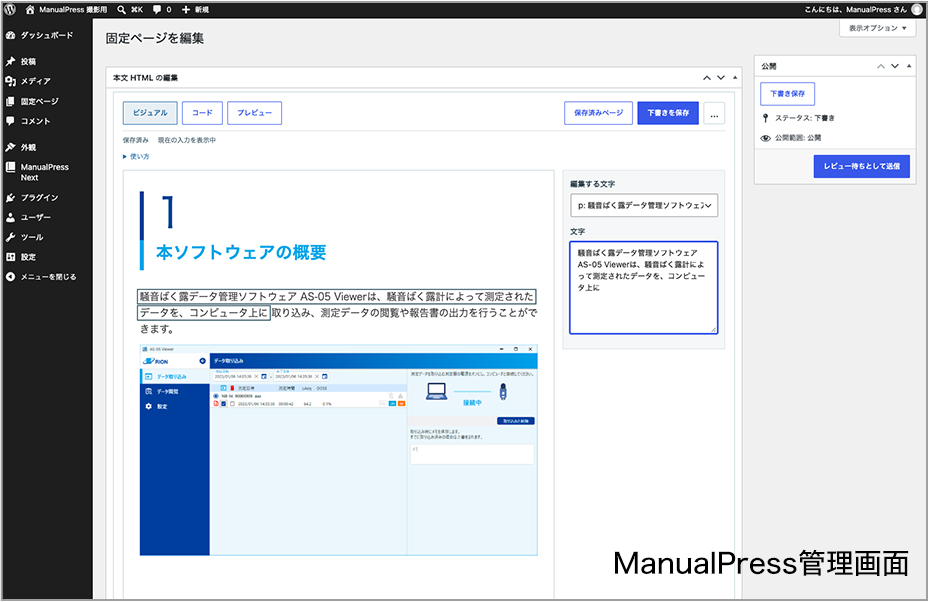
Task: Move 本文 HTML の編集 panel up
Action: [707, 78]
